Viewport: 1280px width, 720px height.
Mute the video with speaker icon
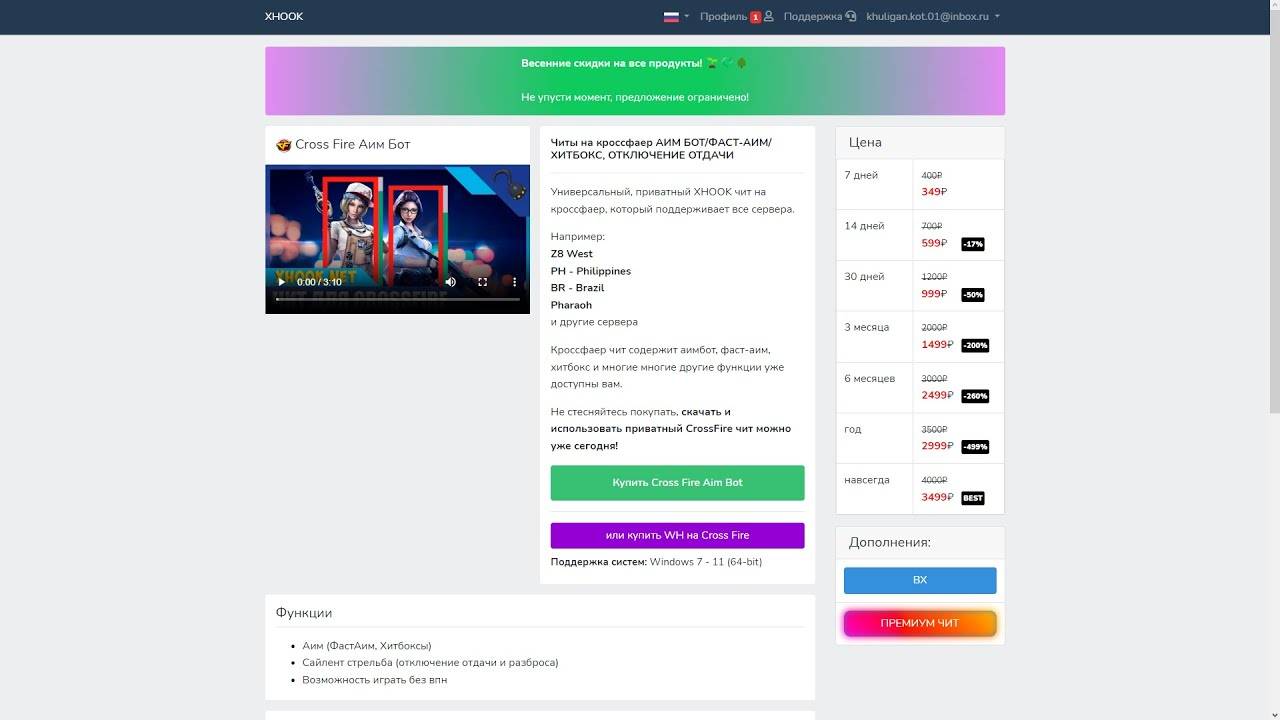[450, 282]
